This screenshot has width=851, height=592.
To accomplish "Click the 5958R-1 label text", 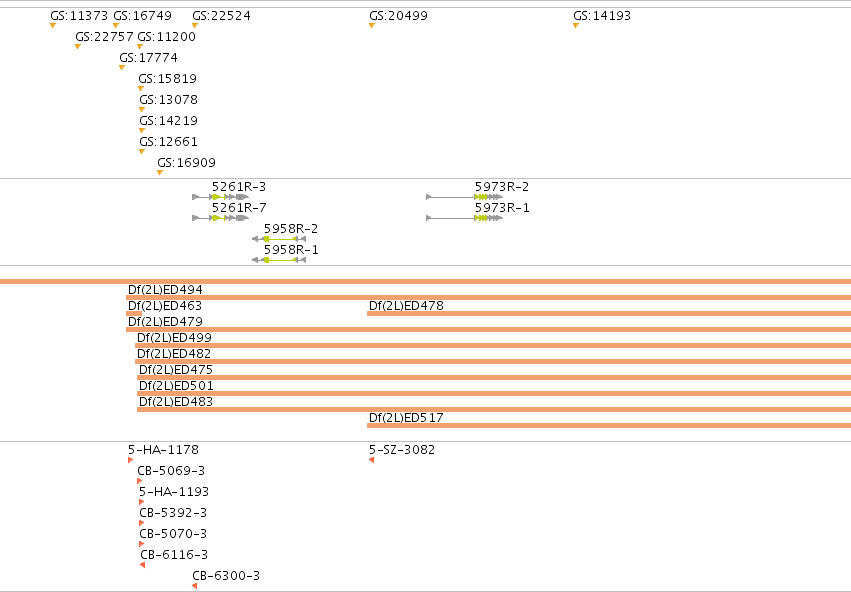I will 291,250.
